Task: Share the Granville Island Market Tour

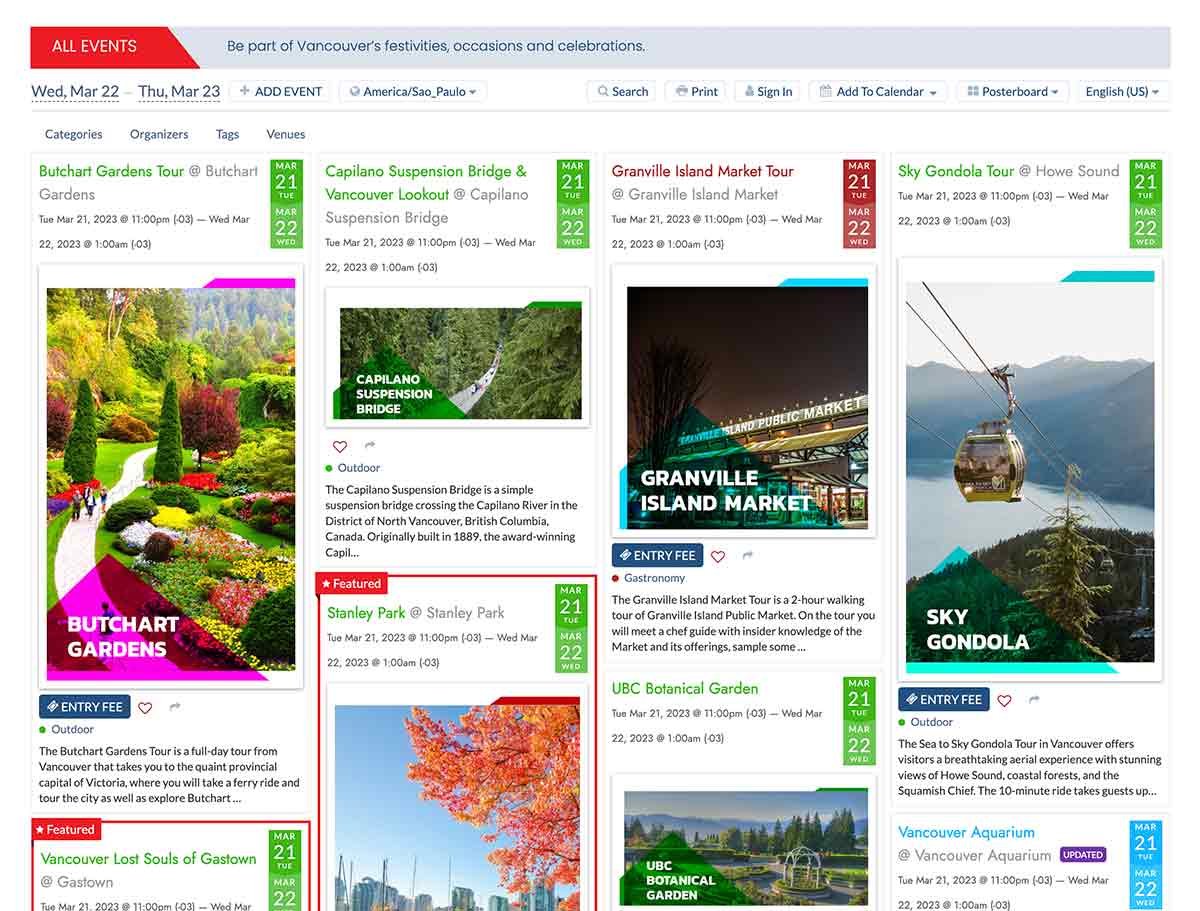Action: pos(748,555)
